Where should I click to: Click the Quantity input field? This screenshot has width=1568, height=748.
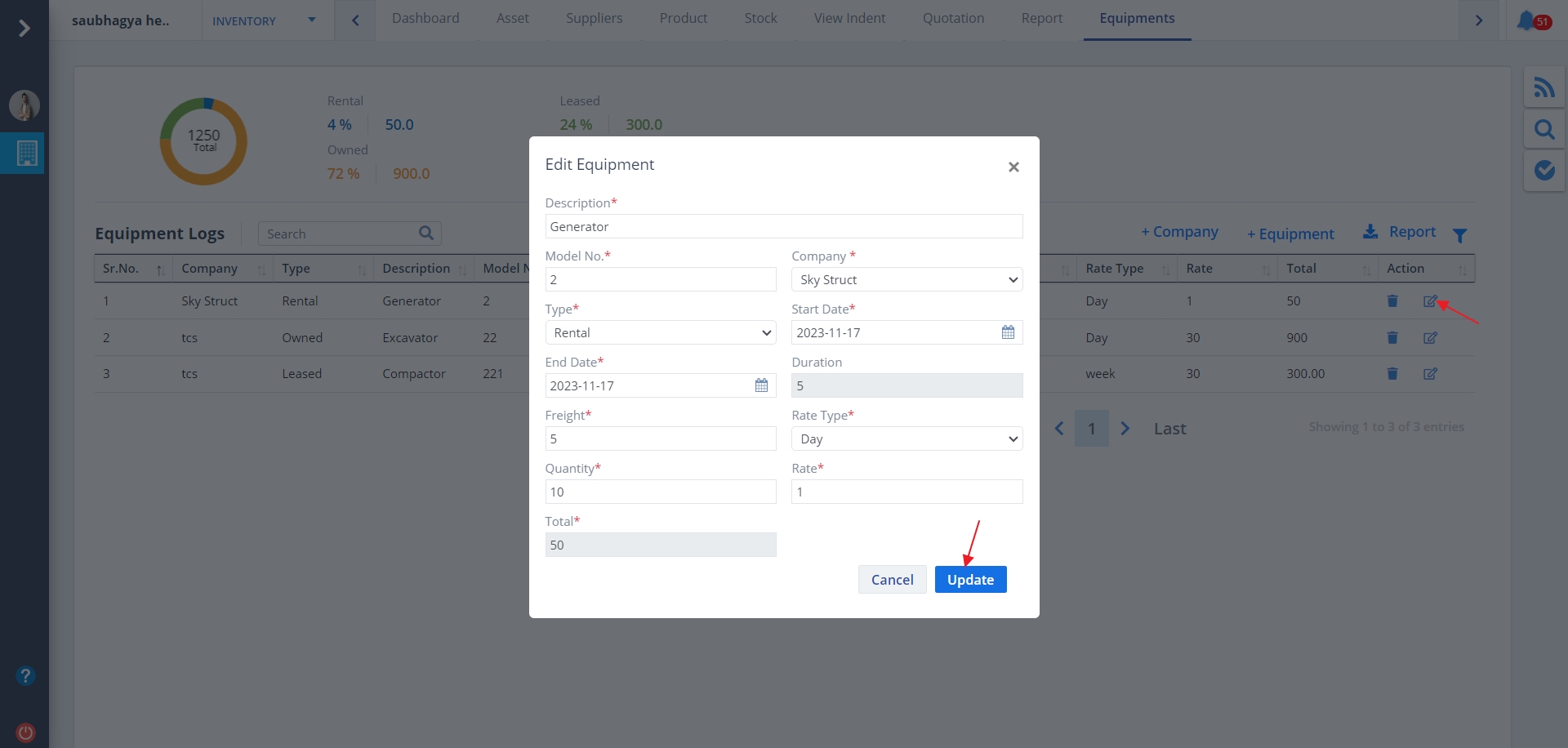(x=660, y=492)
